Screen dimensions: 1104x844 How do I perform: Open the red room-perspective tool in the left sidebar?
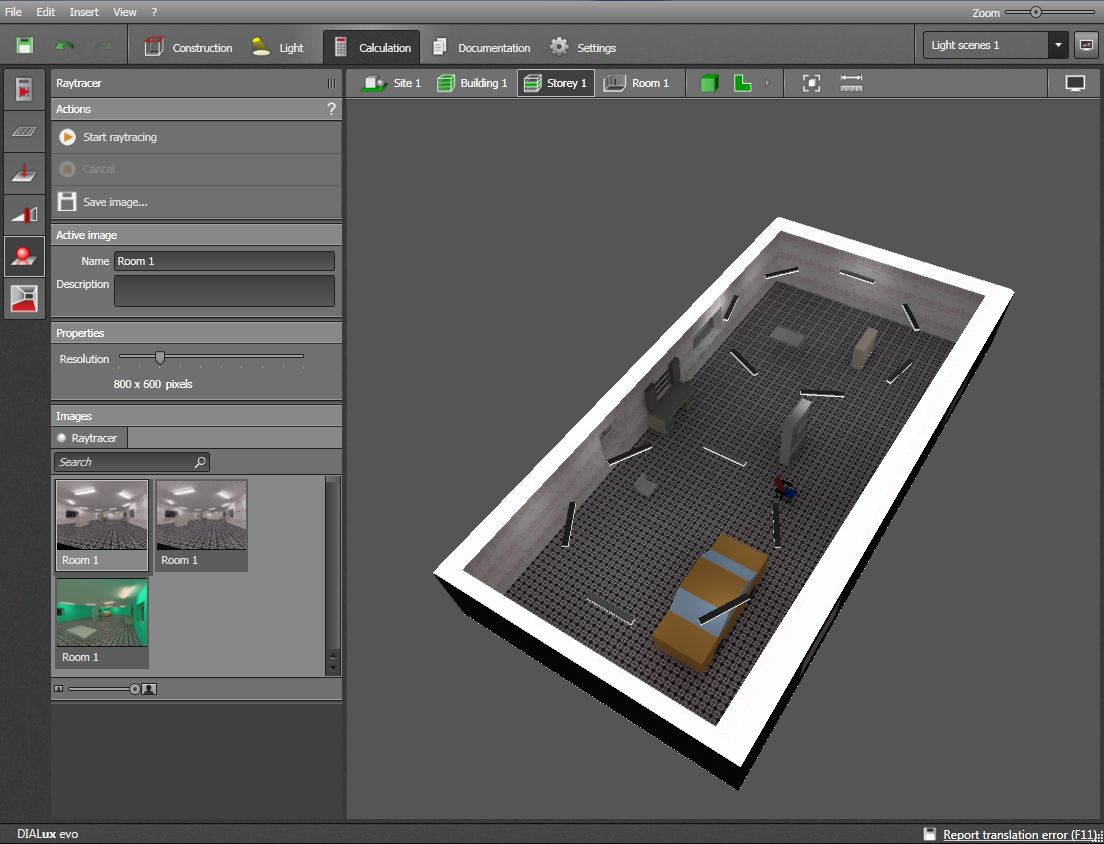(25, 298)
